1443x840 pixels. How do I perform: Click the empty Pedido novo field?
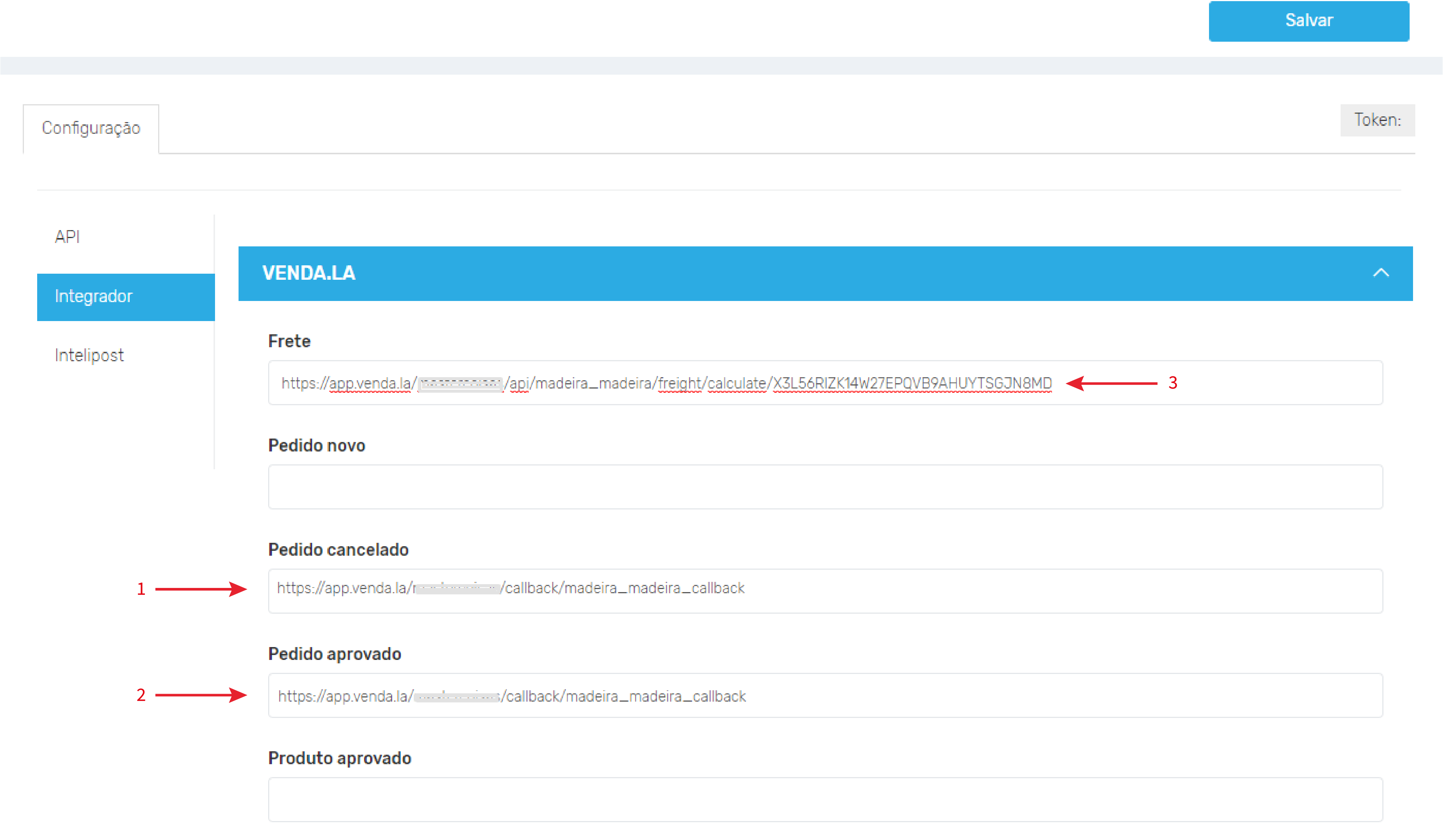click(x=824, y=487)
